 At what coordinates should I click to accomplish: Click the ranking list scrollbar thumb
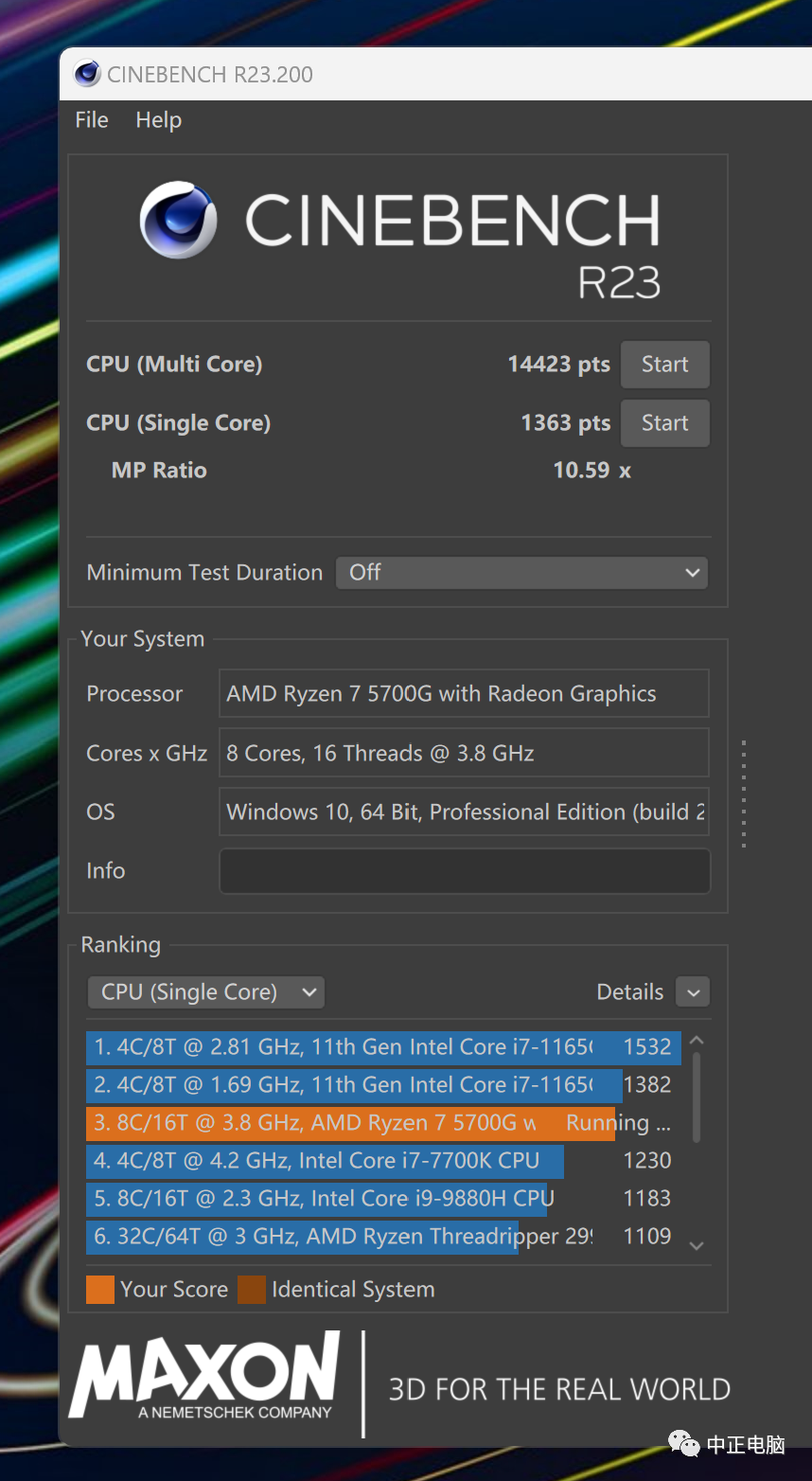pos(697,1097)
